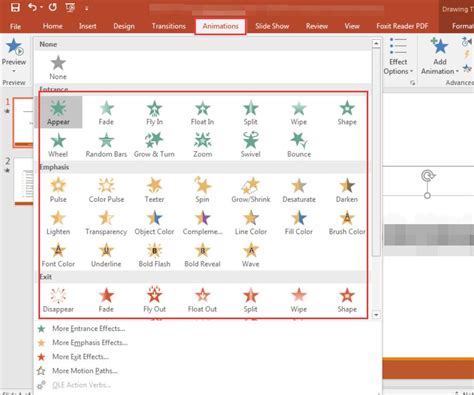474x395 pixels.
Task: Apply the Spin emphasis animation
Action: click(x=202, y=190)
